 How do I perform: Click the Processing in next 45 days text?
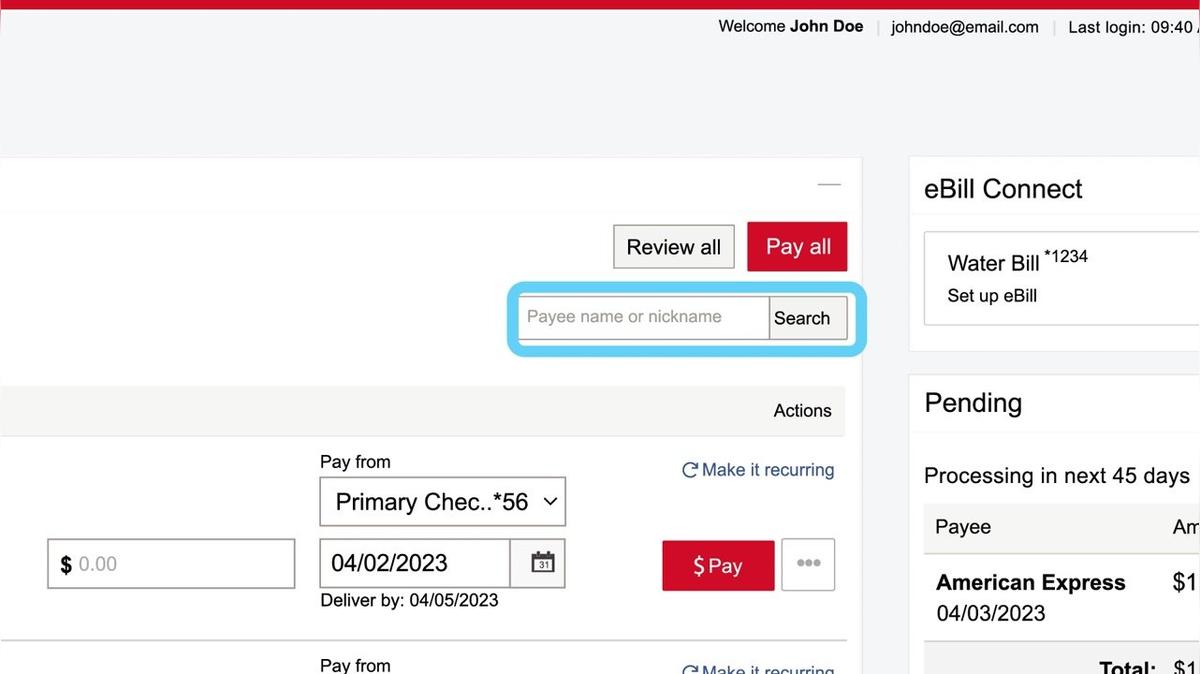(x=1057, y=476)
